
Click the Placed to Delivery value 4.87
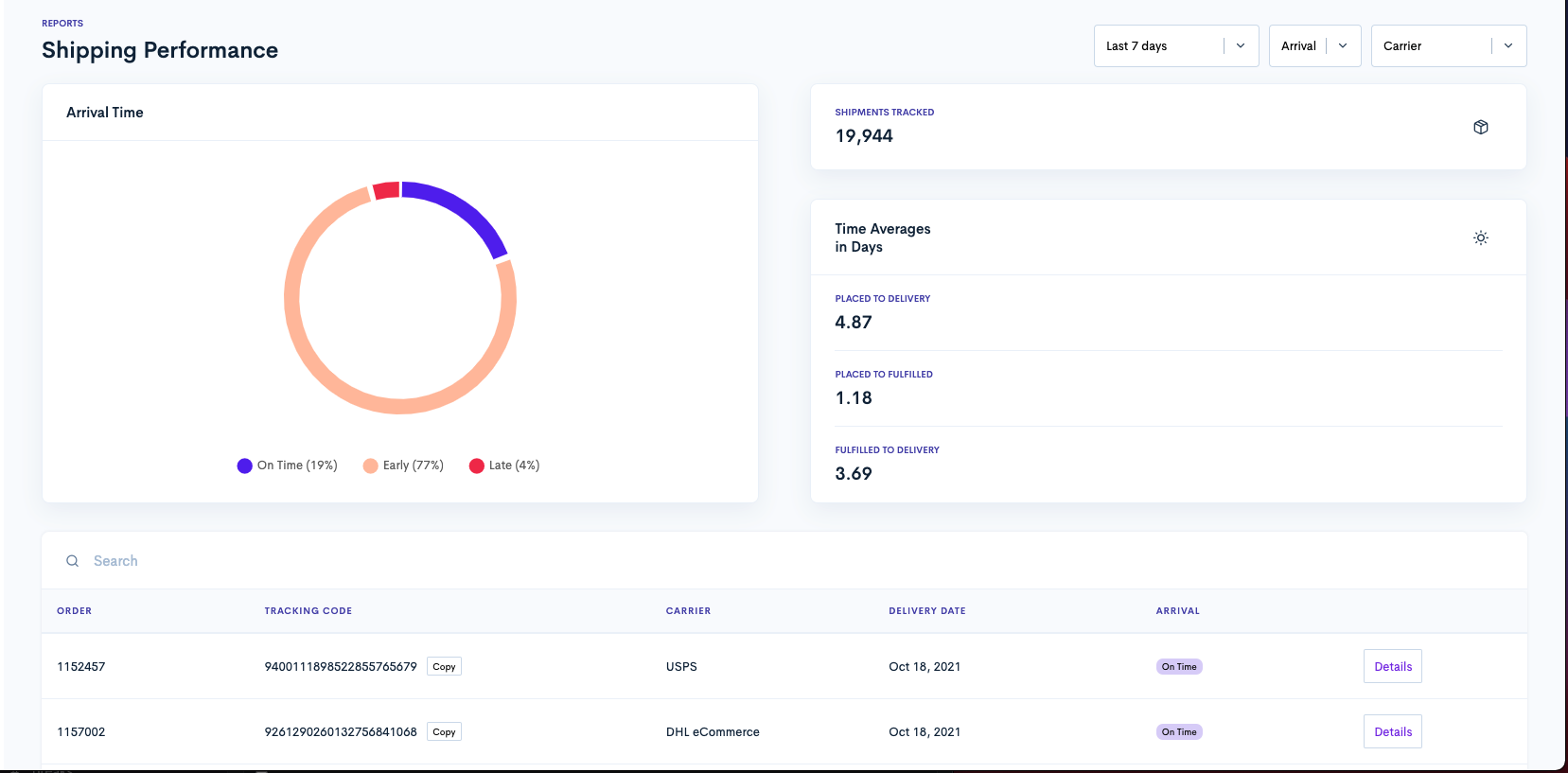coord(854,323)
